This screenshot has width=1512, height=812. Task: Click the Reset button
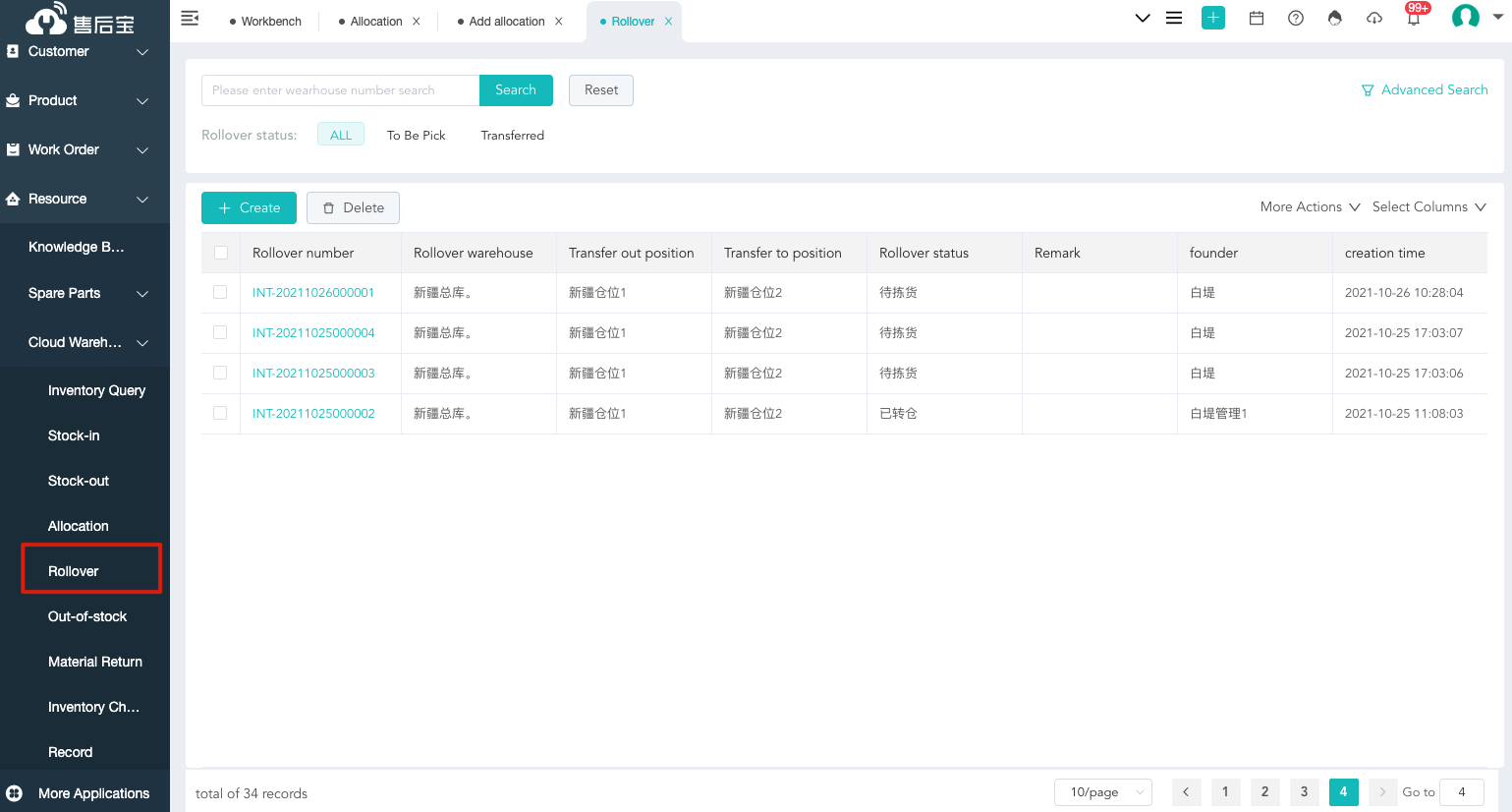pyautogui.click(x=601, y=90)
